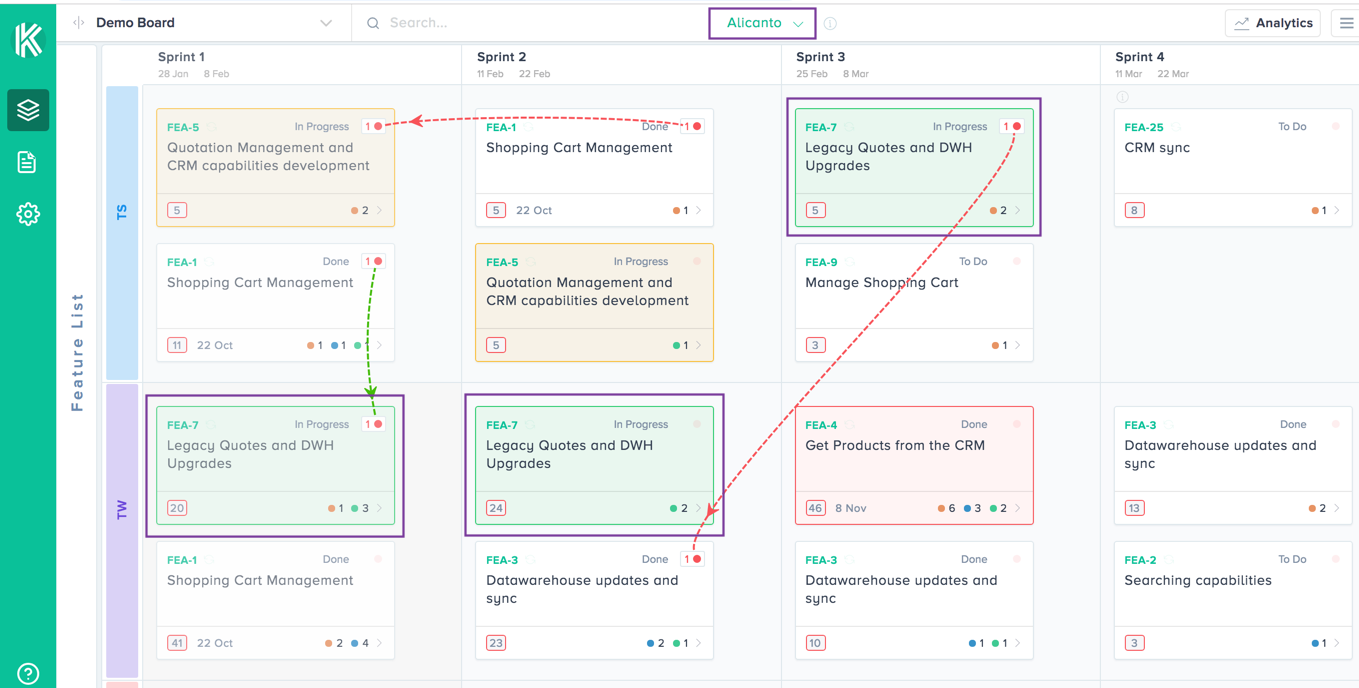The height and width of the screenshot is (688, 1359).
Task: Click the help question mark icon
Action: coord(28,673)
